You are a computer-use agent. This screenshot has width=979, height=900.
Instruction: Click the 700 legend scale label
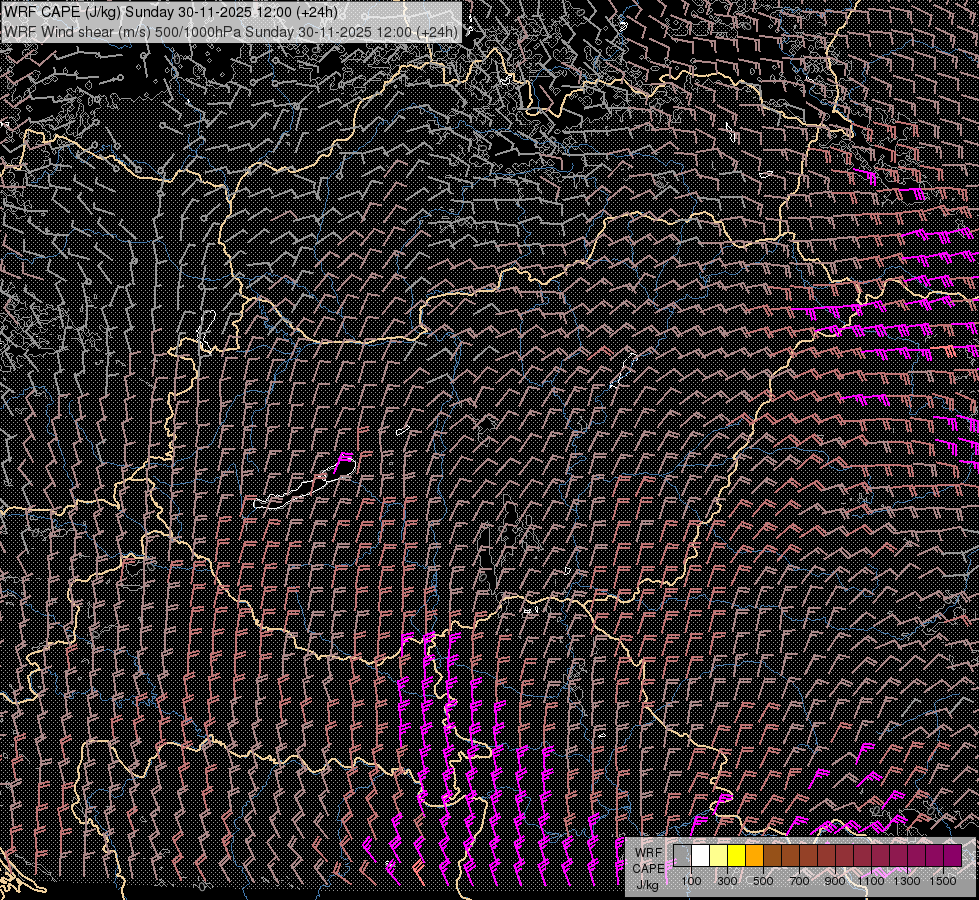799,881
